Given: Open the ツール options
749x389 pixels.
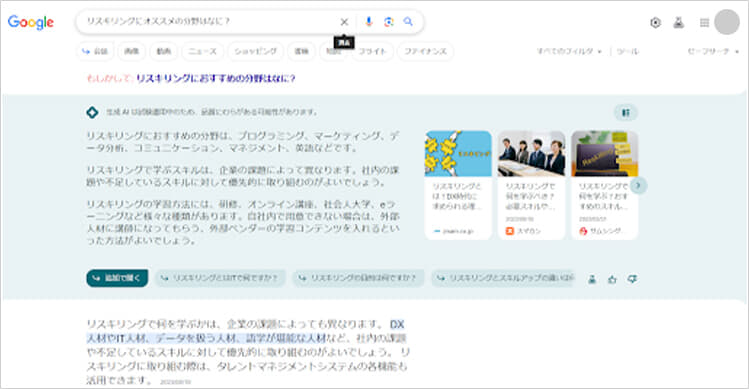Looking at the screenshot, I should (x=628, y=51).
